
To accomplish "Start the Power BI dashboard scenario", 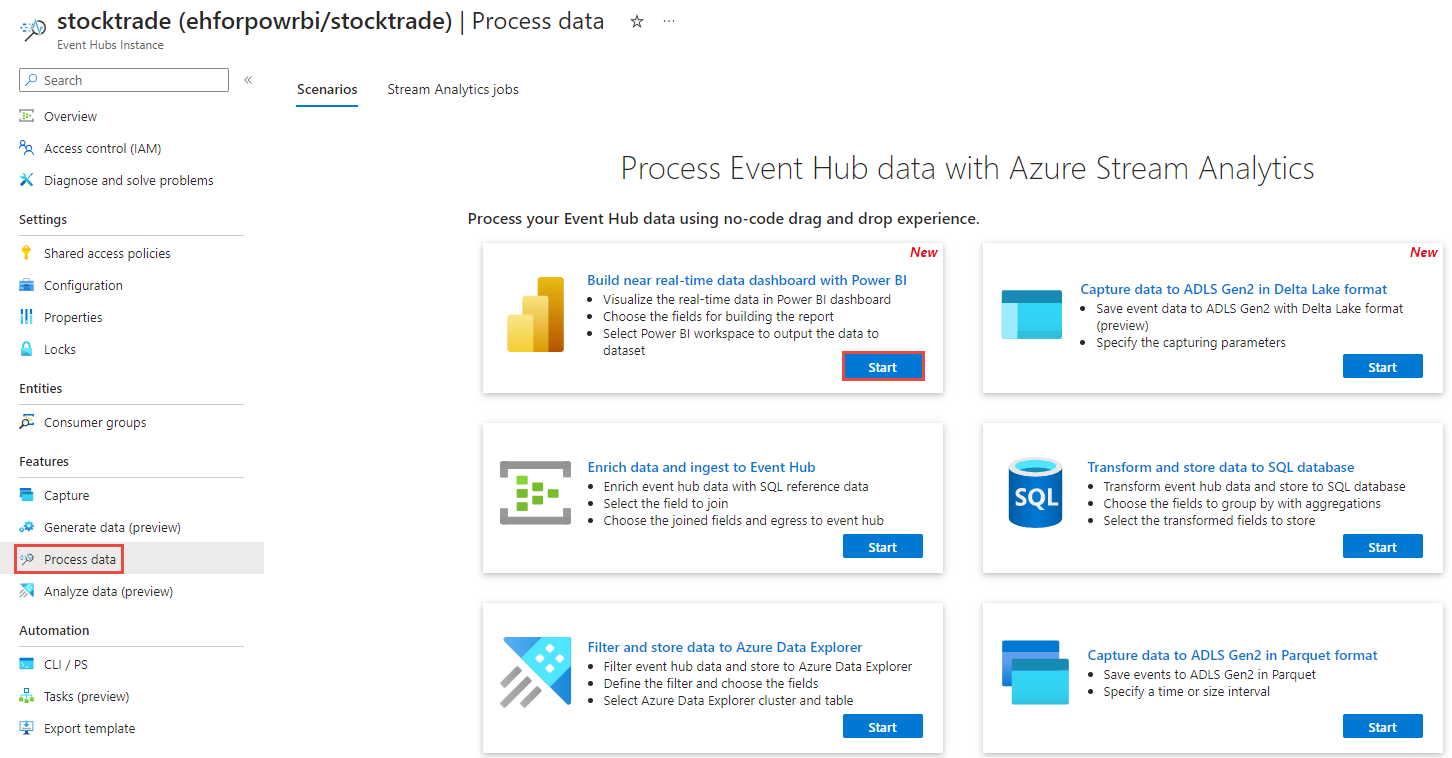I will 882,367.
